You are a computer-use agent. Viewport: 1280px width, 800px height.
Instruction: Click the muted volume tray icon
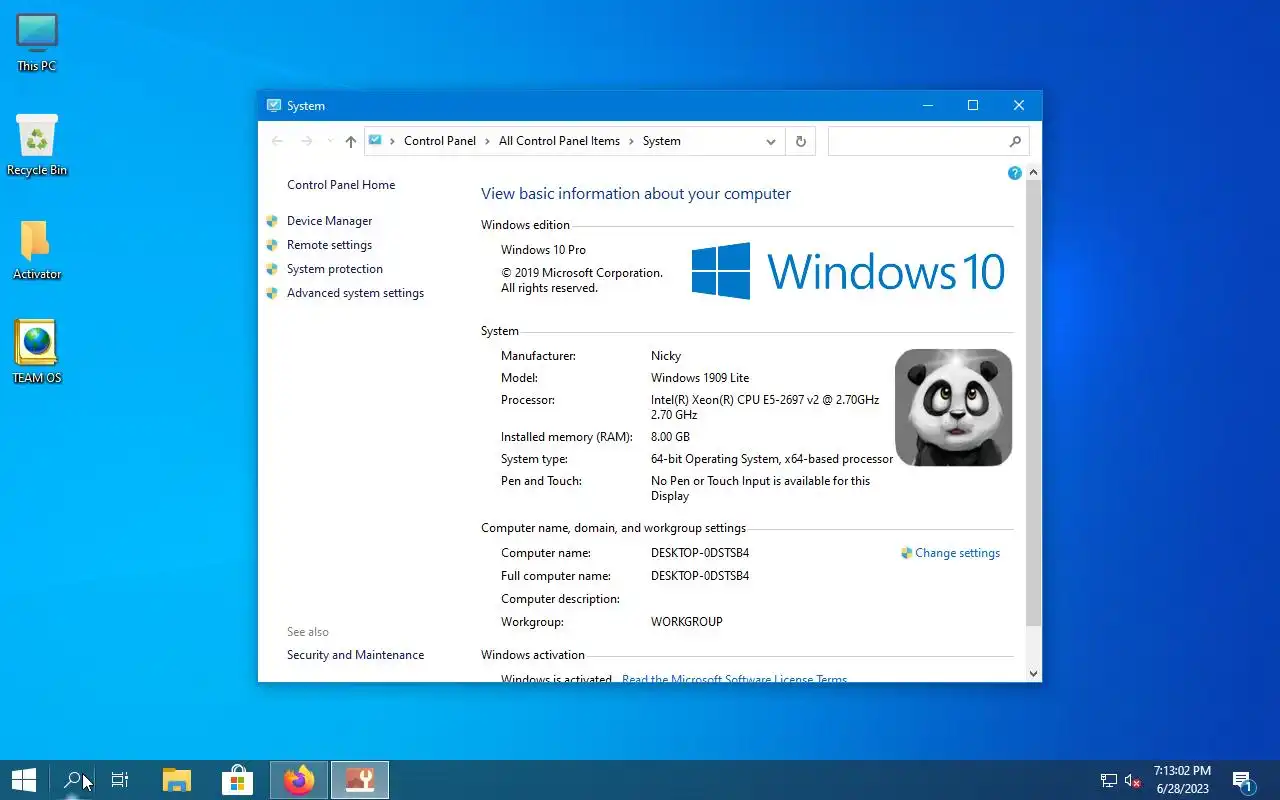[1133, 781]
